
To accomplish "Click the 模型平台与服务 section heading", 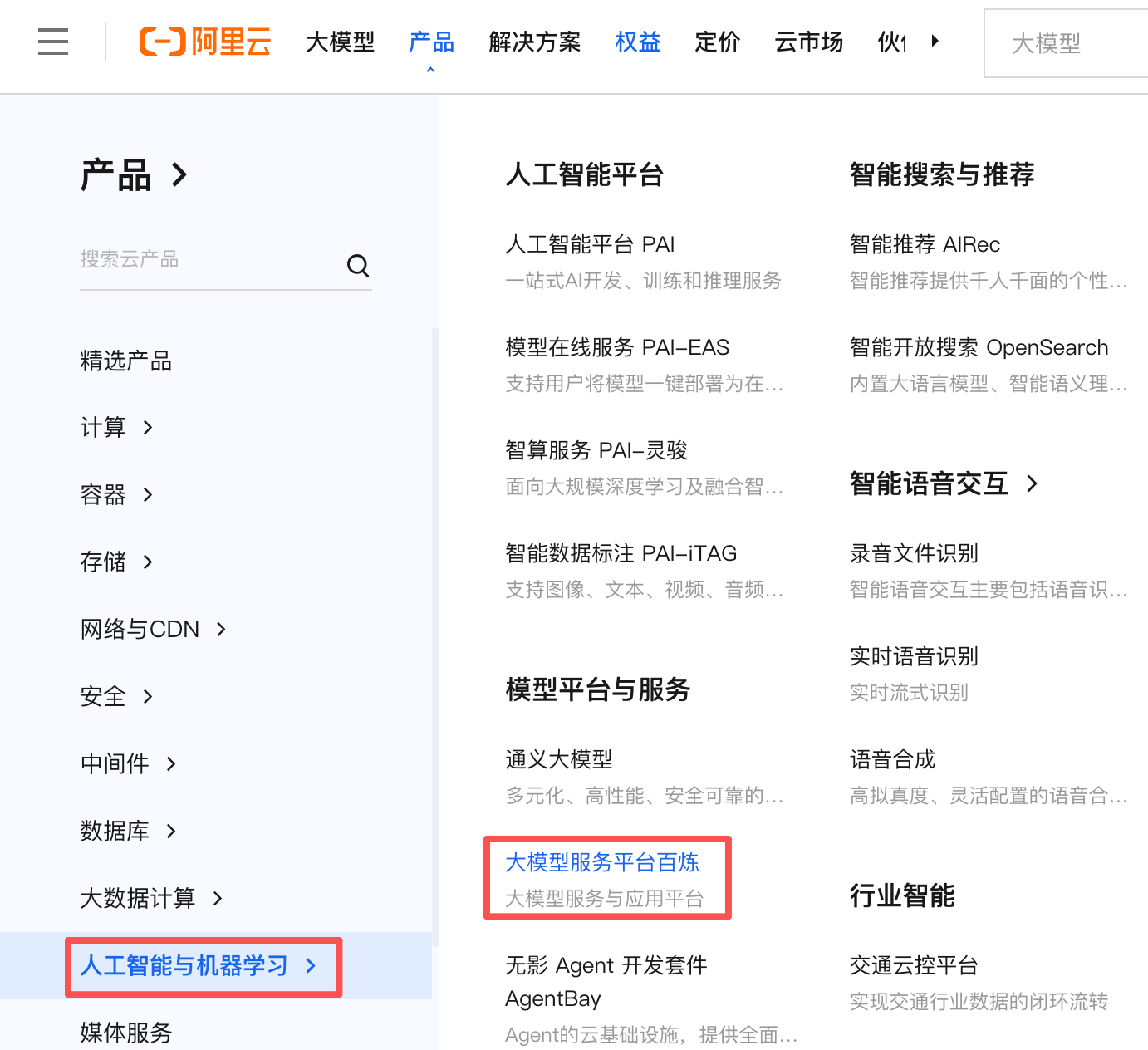I will 598,689.
